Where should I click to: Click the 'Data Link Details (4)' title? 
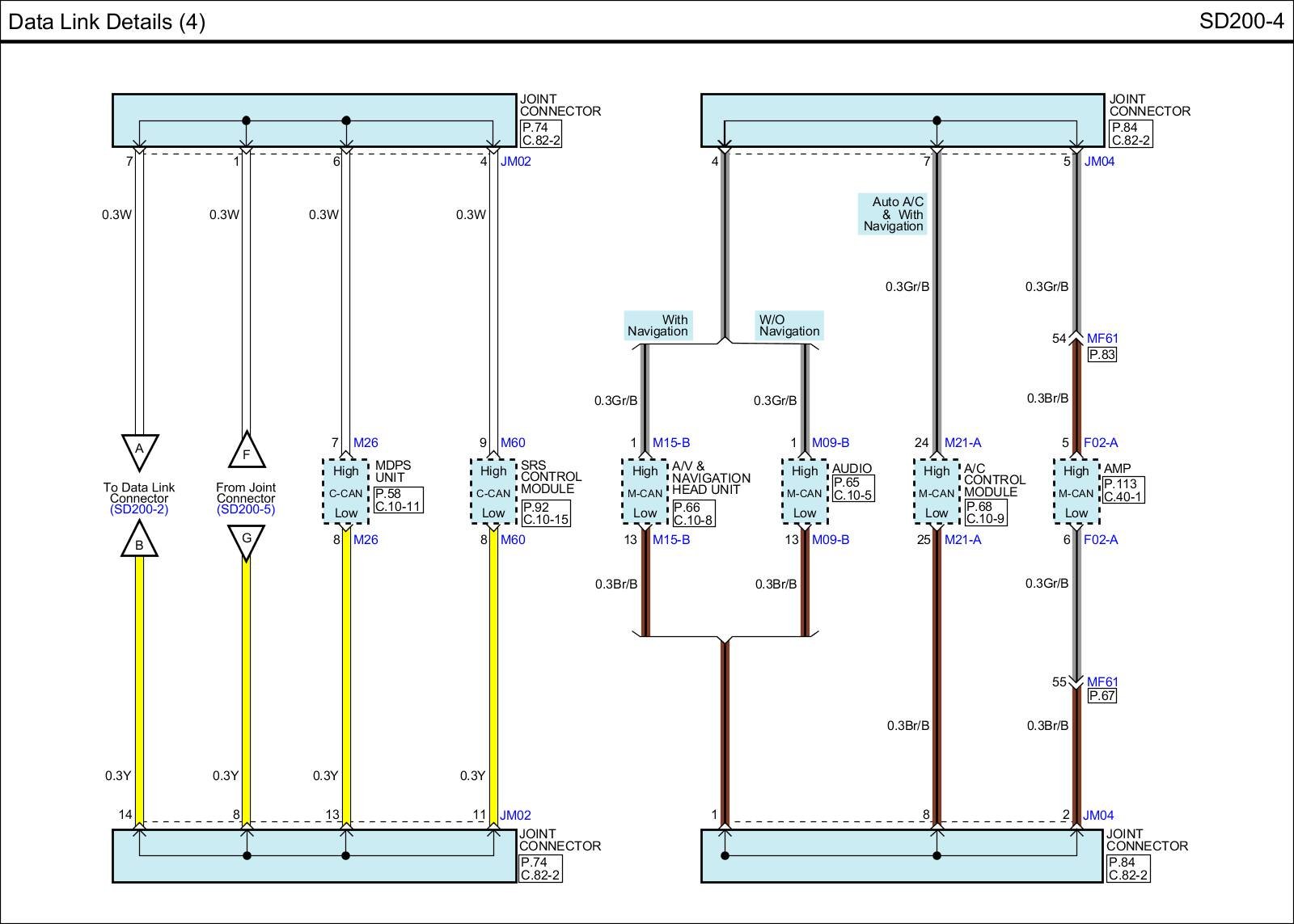click(x=107, y=21)
